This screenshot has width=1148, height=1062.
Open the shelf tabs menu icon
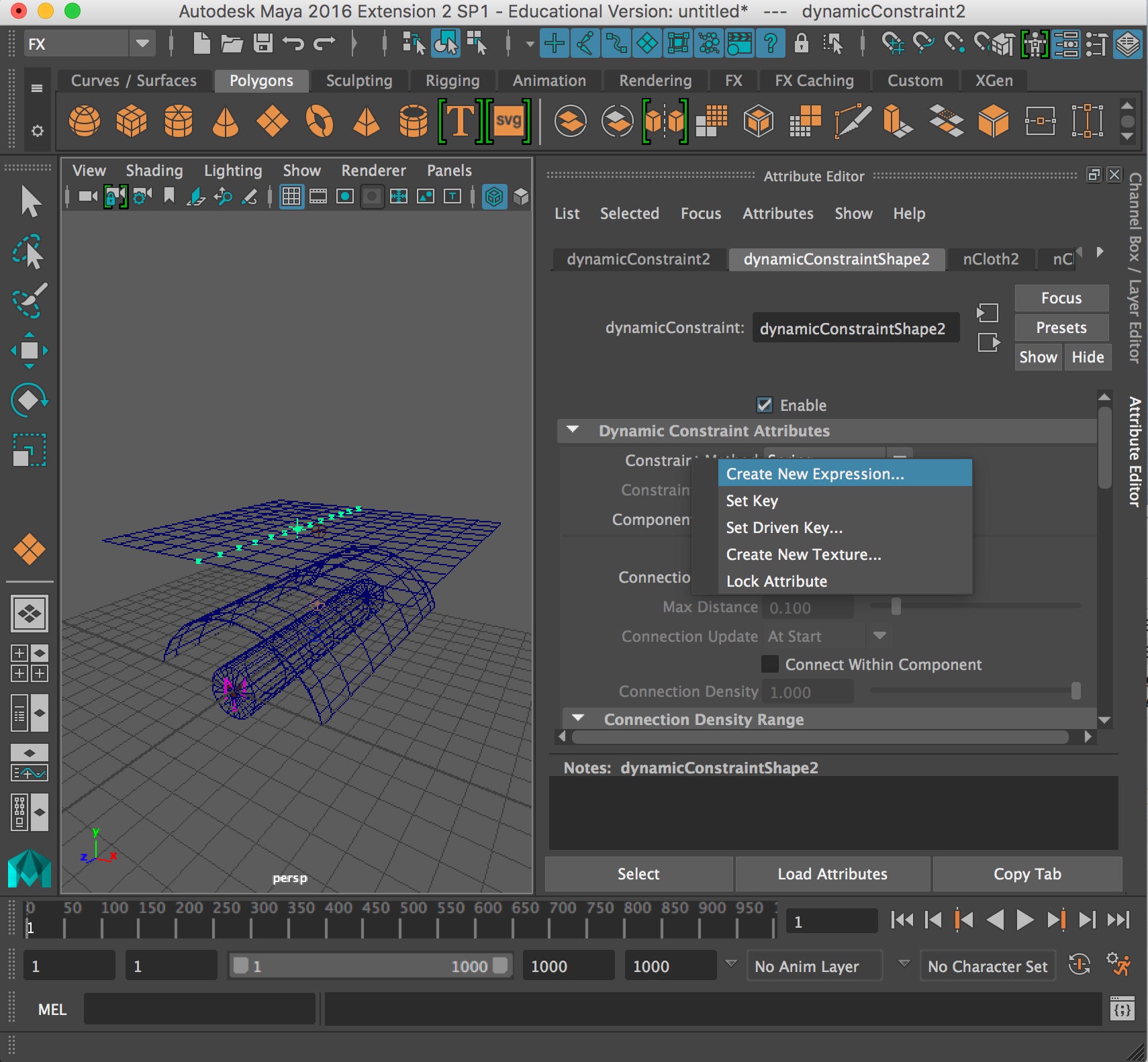[x=37, y=88]
